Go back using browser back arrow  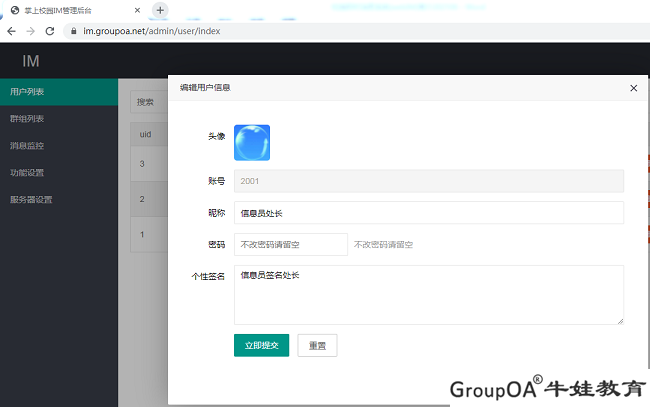click(12, 31)
